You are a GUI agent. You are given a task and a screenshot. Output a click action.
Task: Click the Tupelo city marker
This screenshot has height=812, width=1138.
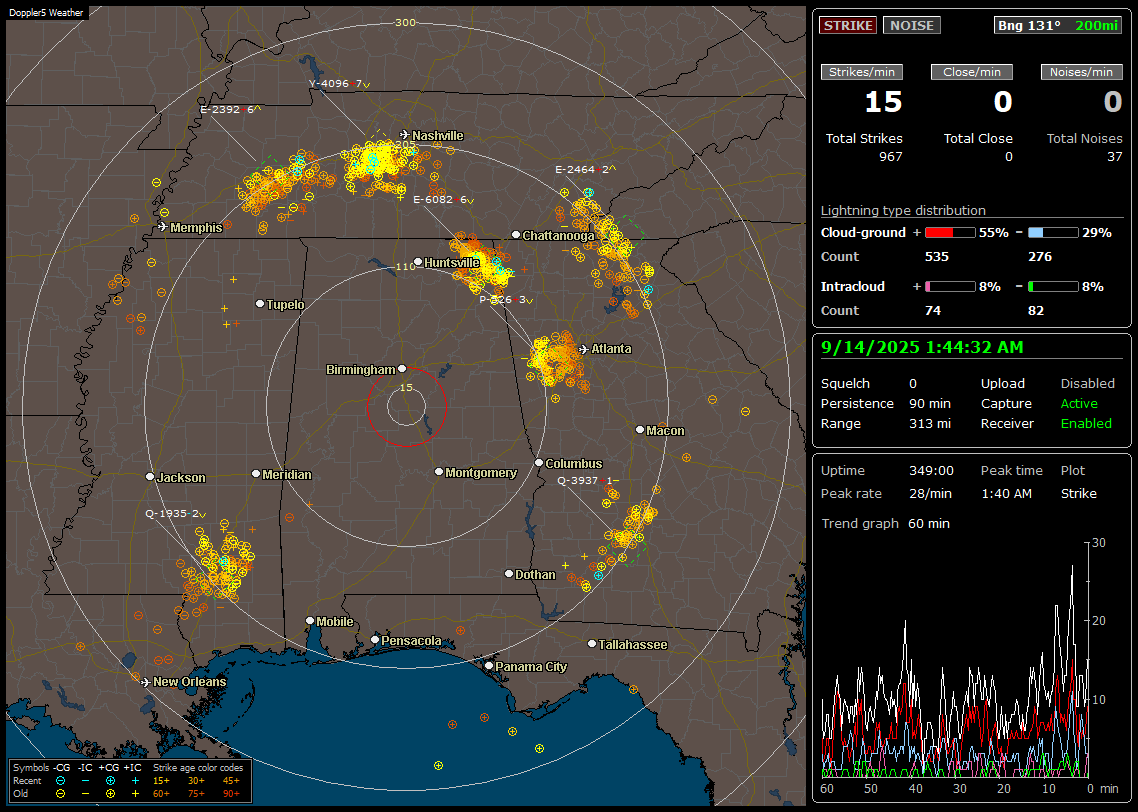click(260, 303)
